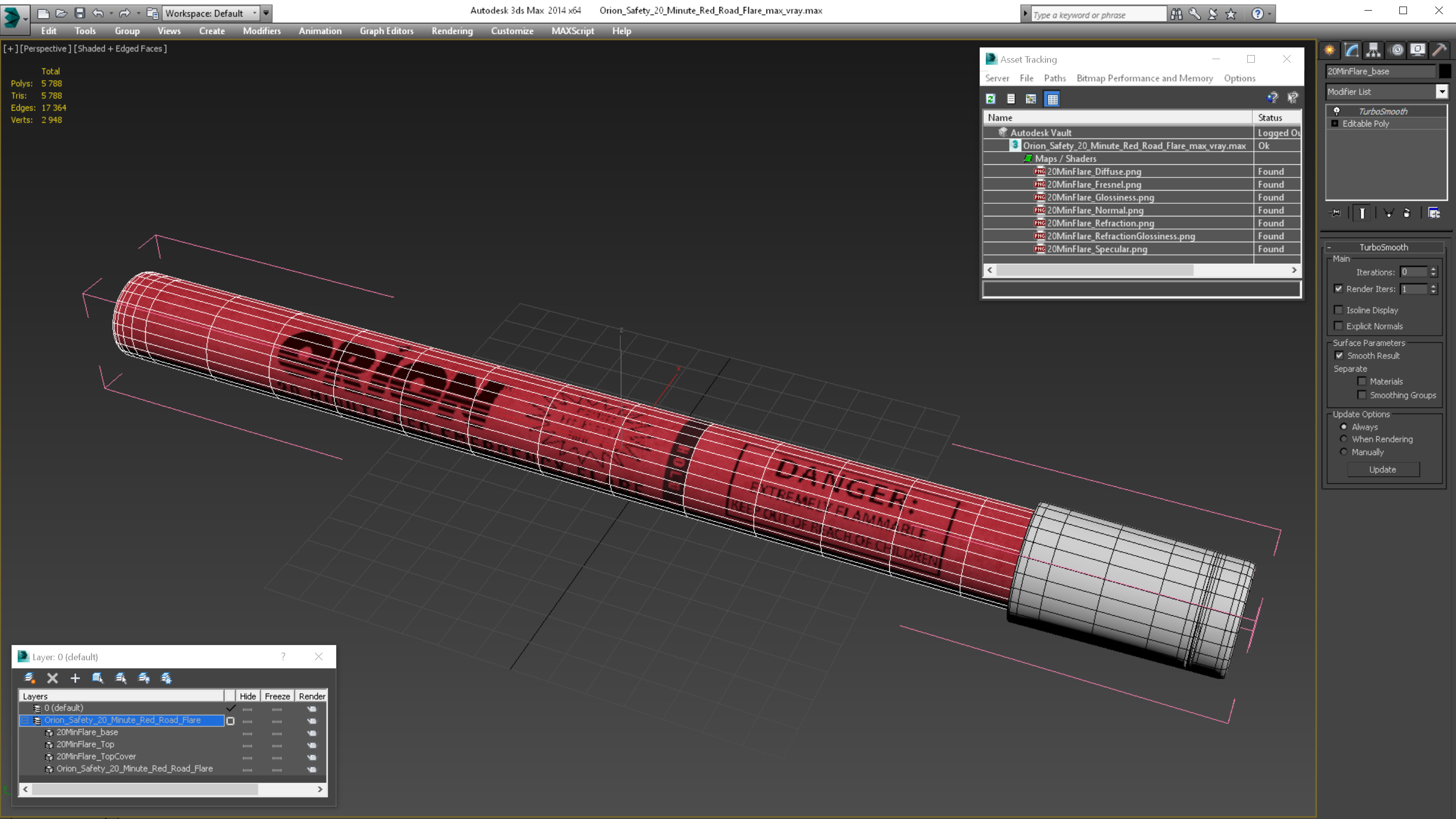Open quick access toolbar customize arrow
This screenshot has width=1456, height=819.
(266, 13)
